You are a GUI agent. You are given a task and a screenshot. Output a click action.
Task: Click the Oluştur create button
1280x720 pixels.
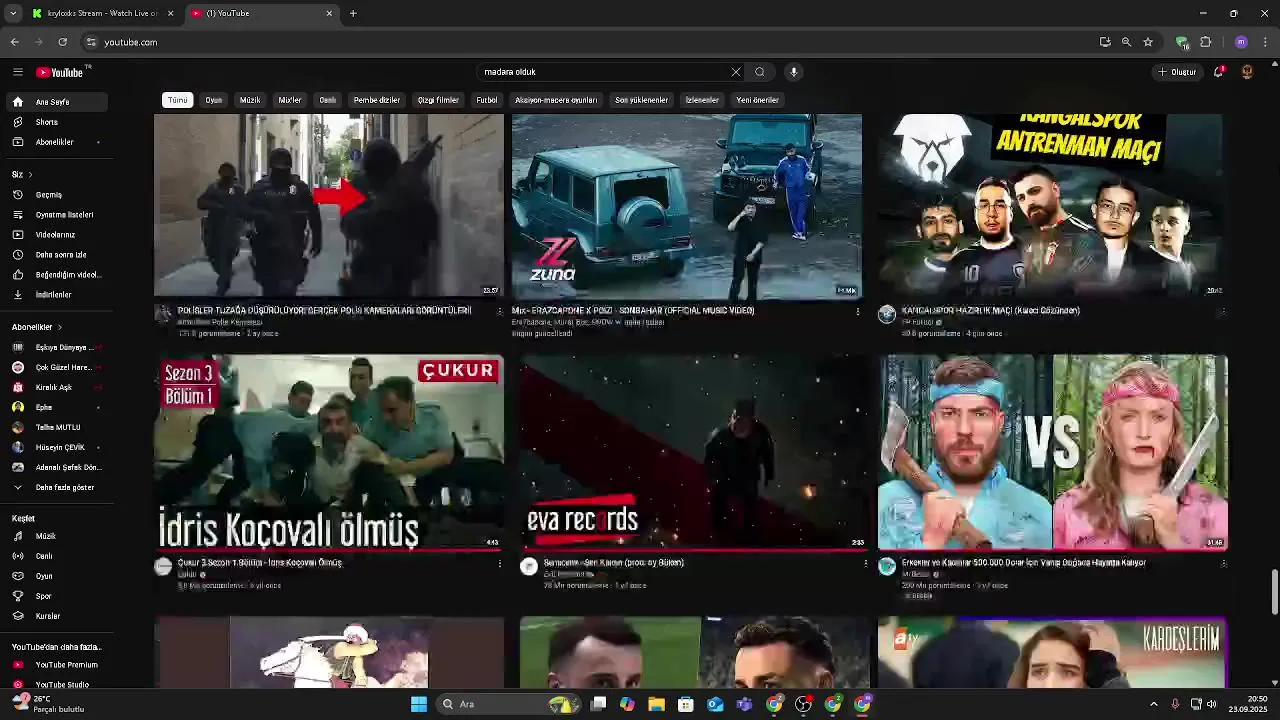coord(1178,72)
